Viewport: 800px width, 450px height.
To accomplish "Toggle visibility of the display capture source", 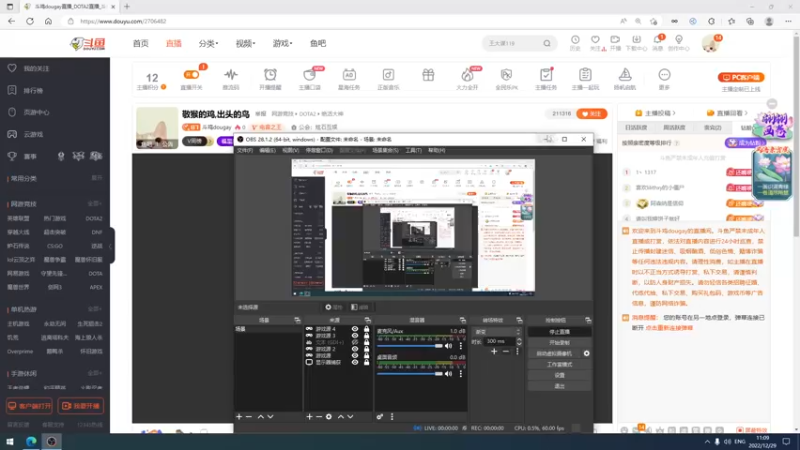I will pos(355,362).
